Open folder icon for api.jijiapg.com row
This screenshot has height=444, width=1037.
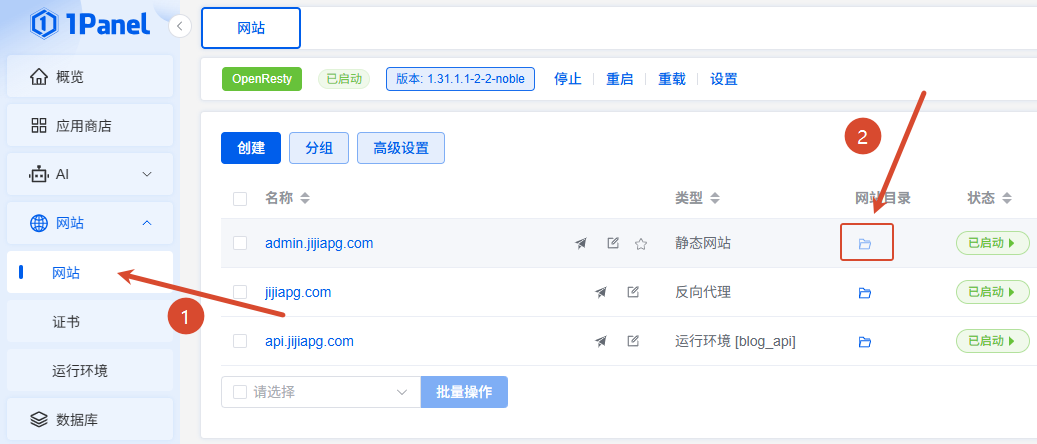click(864, 341)
